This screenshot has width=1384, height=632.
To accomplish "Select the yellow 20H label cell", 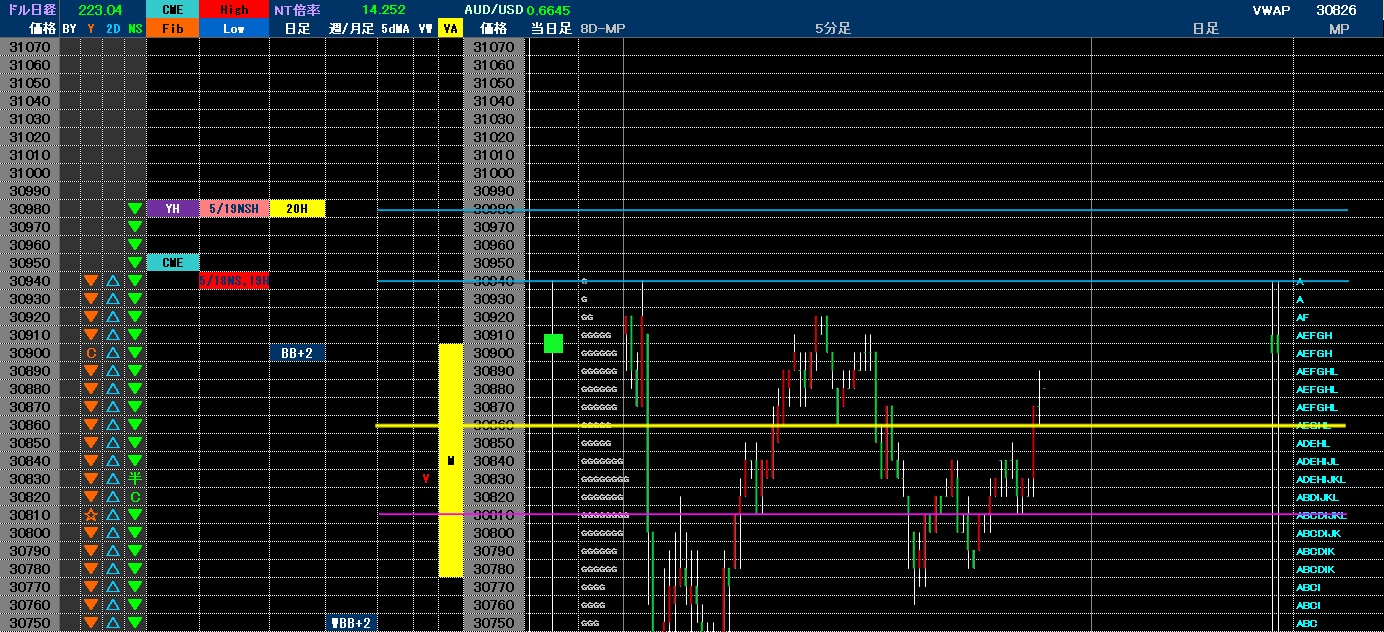I will (297, 209).
